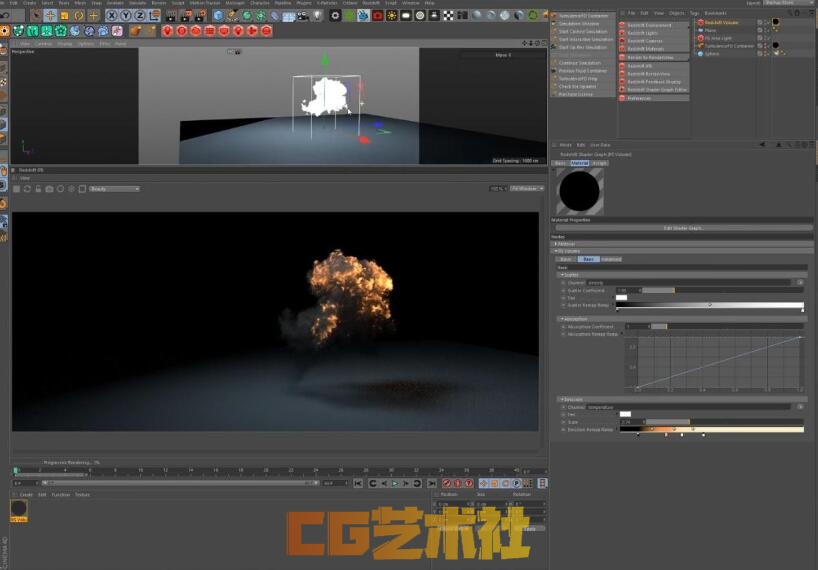
Task: Click the yellow sun light icon
Action: (392, 16)
